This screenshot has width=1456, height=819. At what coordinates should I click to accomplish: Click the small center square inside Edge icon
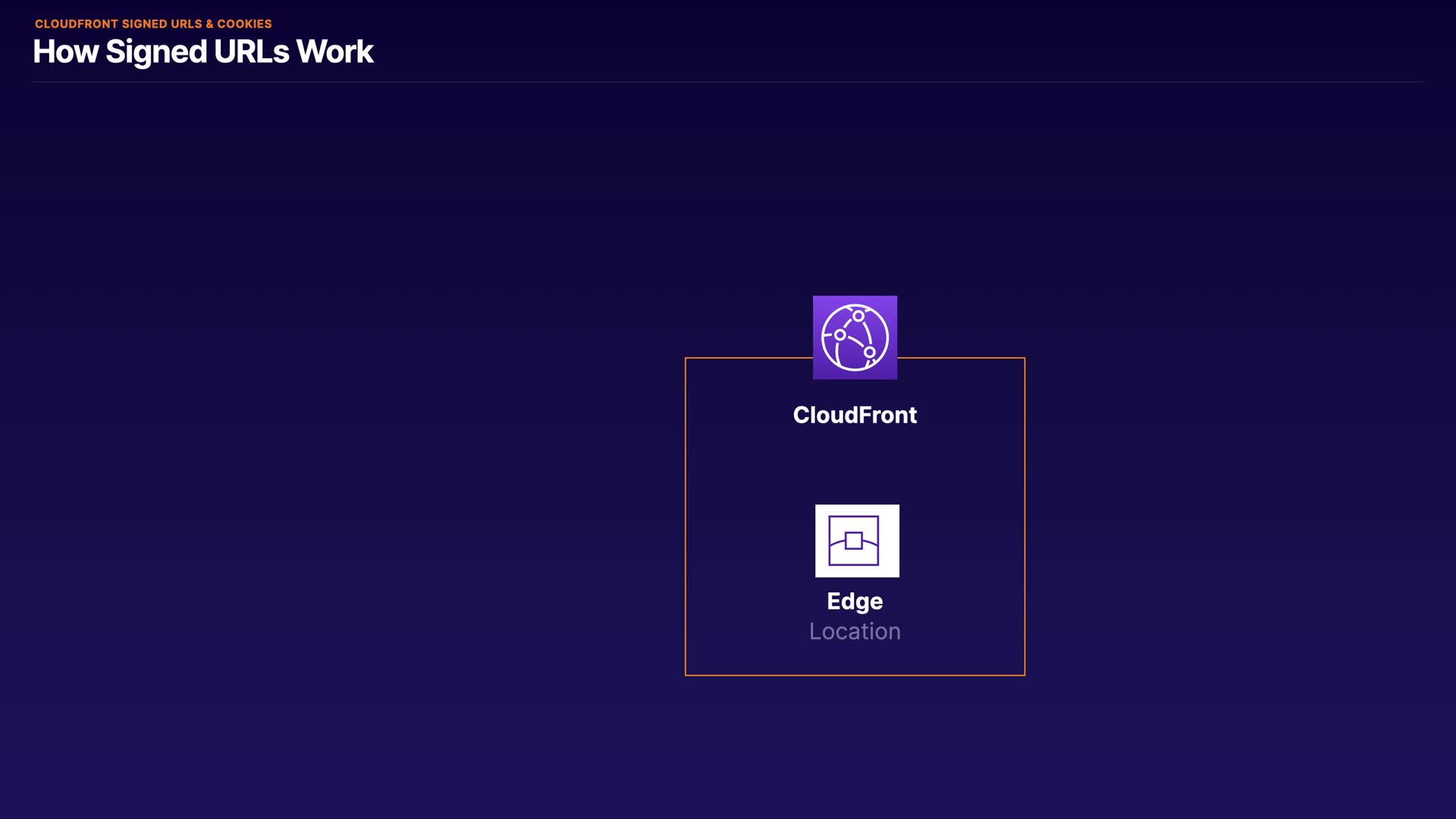click(x=854, y=541)
